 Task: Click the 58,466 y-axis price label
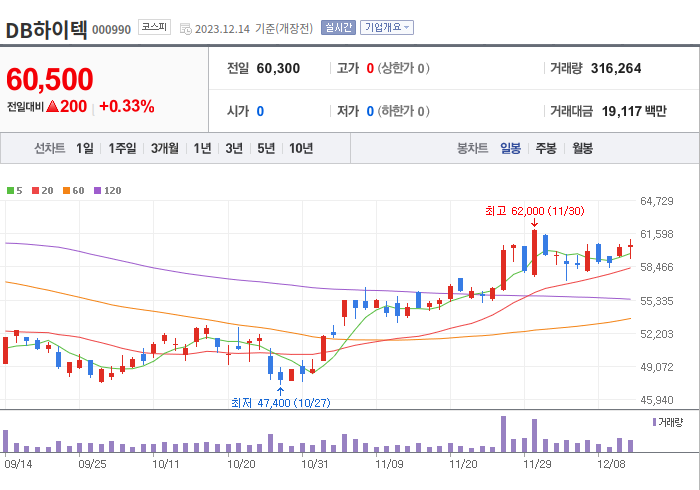(x=656, y=267)
